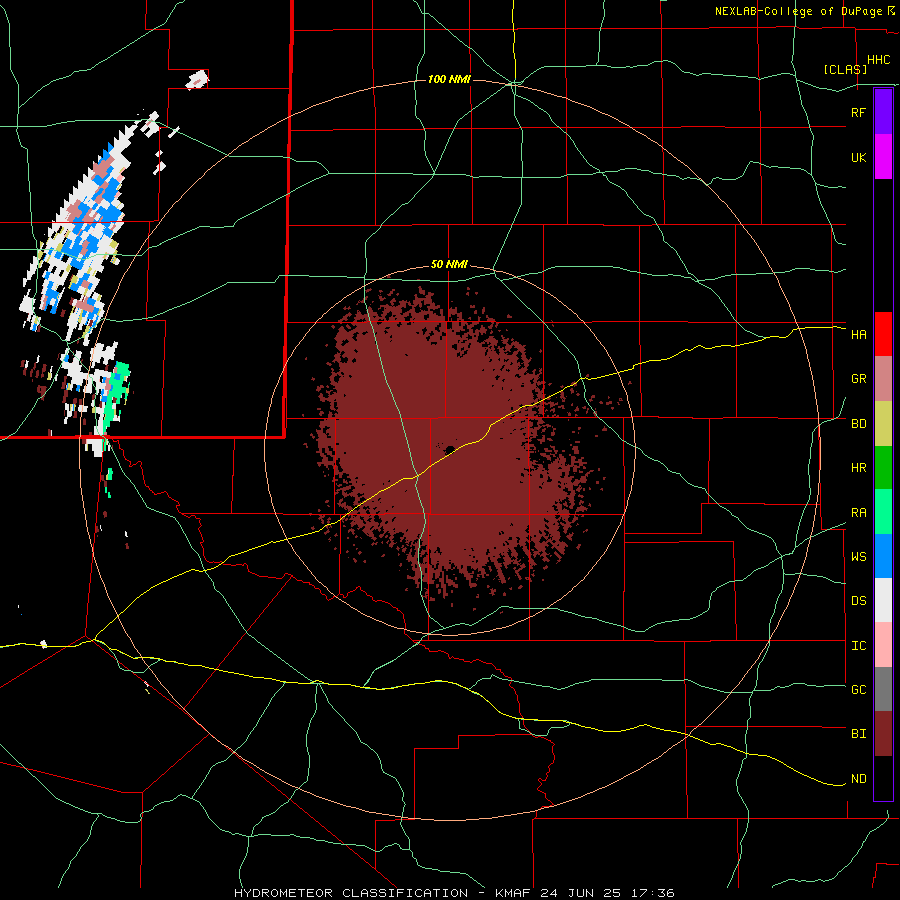Screen dimensions: 900x900
Task: Click the ND legend label
Action: tap(858, 779)
